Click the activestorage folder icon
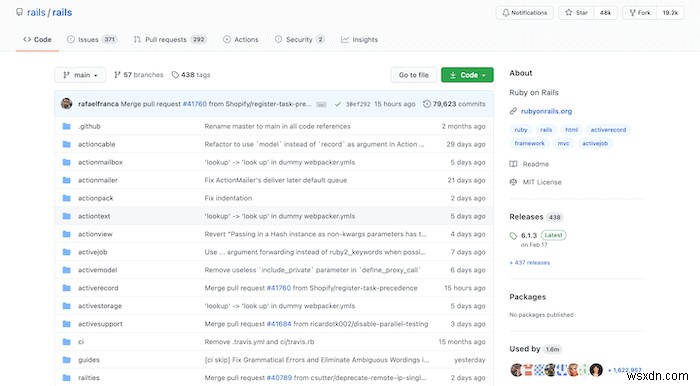 pyautogui.click(x=67, y=306)
